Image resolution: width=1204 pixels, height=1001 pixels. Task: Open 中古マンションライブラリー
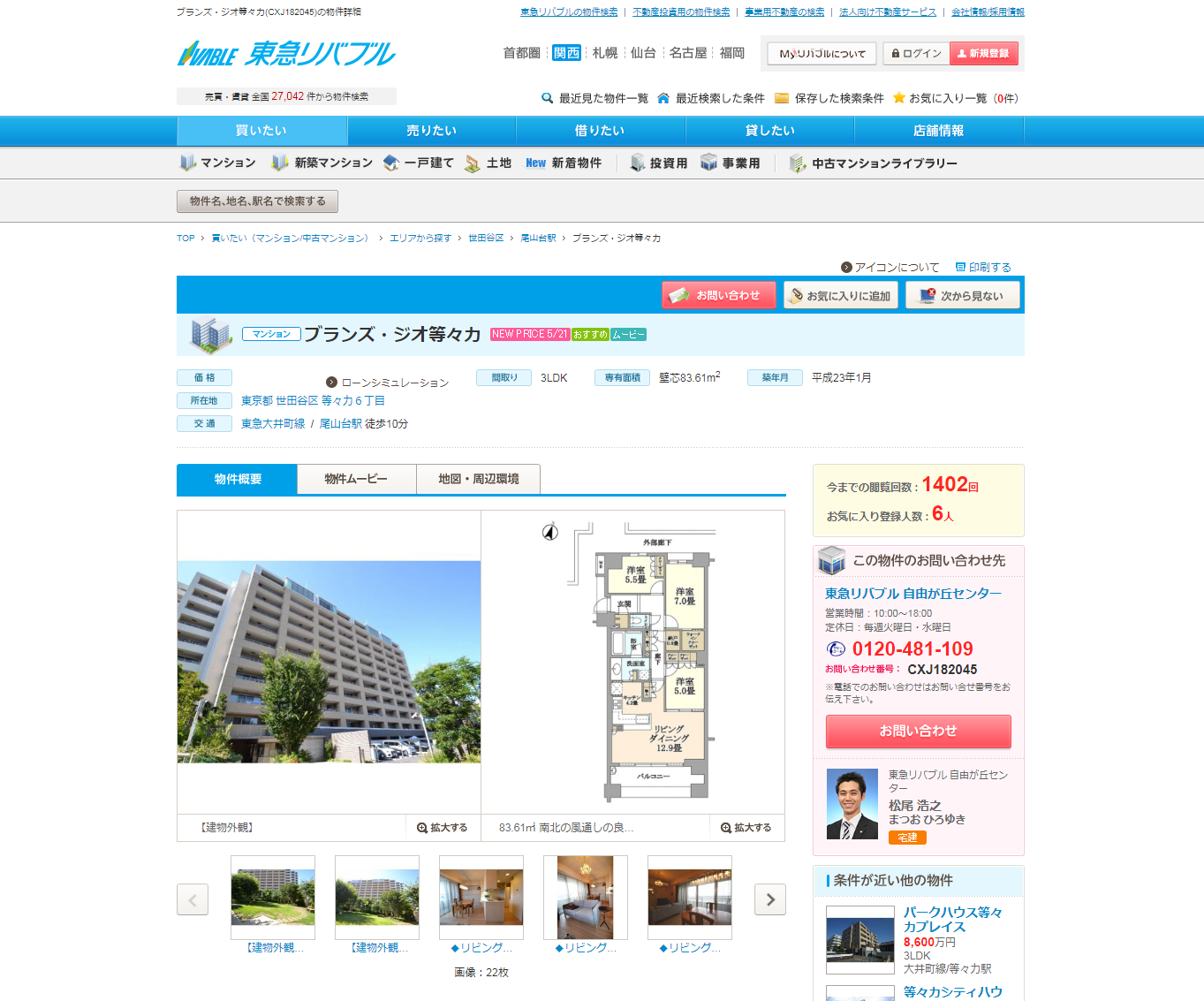point(874,163)
